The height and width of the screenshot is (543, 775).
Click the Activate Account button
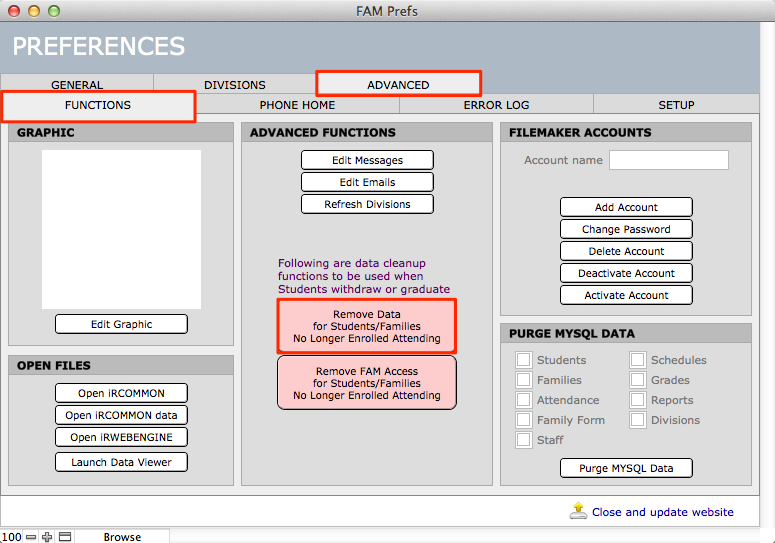pyautogui.click(x=626, y=295)
